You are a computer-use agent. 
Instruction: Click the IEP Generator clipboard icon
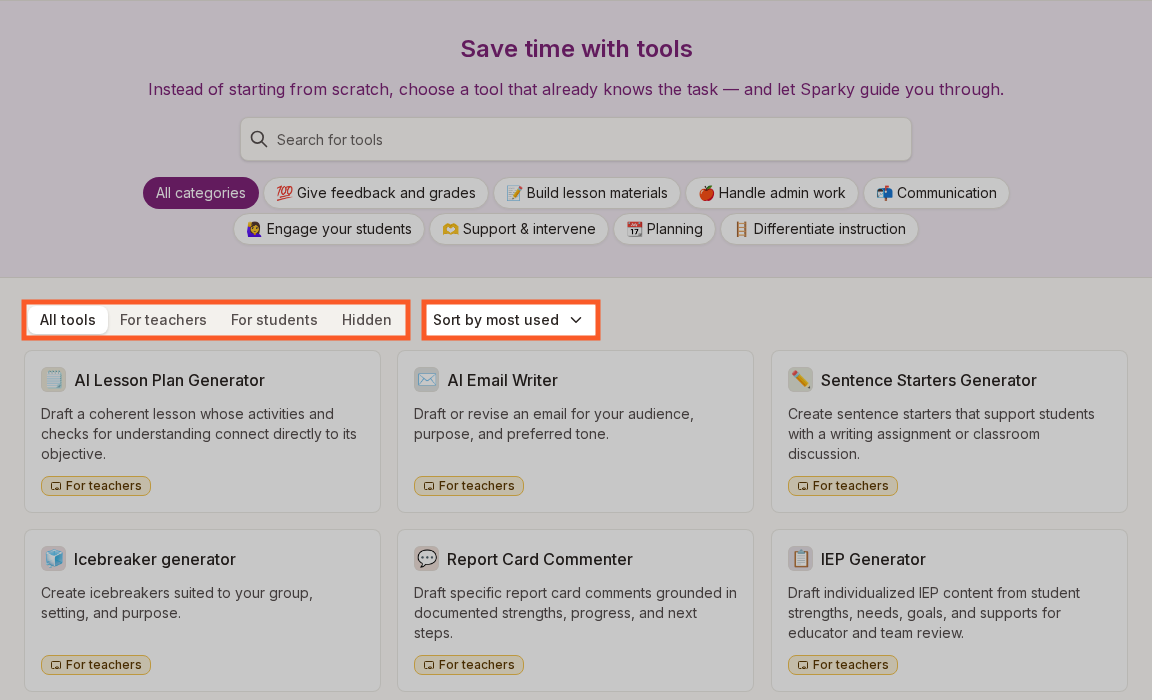click(800, 558)
